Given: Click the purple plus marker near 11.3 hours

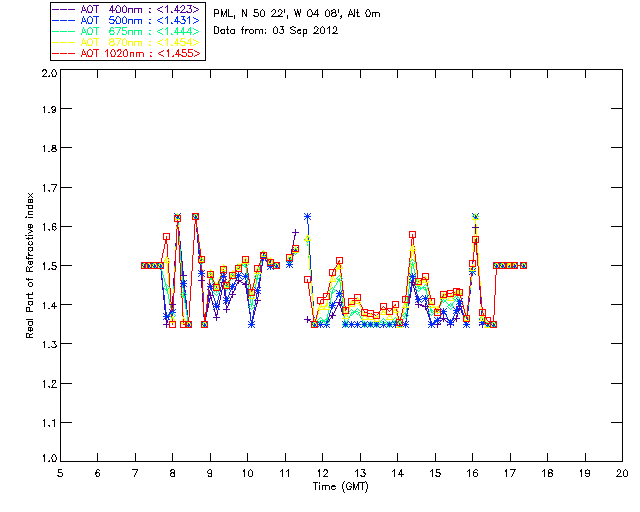Looking at the screenshot, I should click(x=295, y=232).
